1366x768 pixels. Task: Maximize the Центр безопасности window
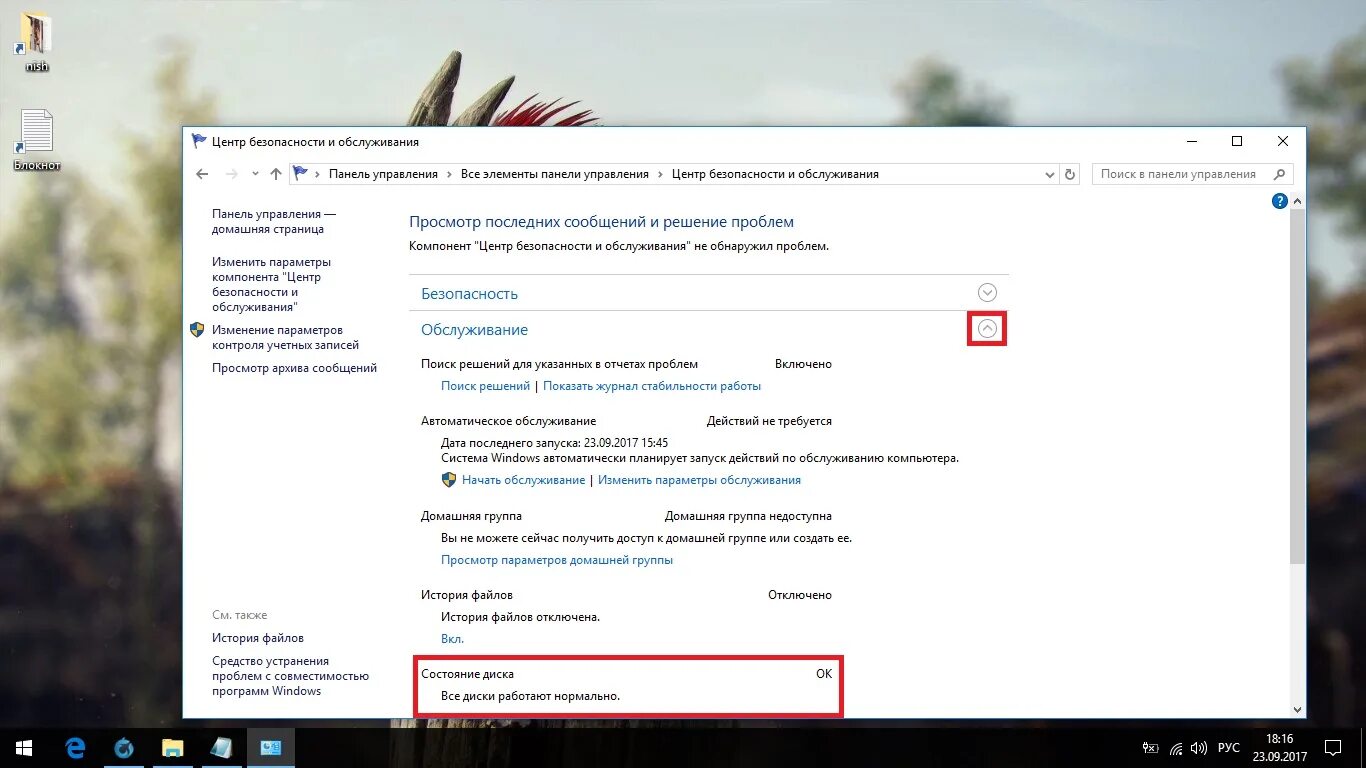tap(1237, 142)
